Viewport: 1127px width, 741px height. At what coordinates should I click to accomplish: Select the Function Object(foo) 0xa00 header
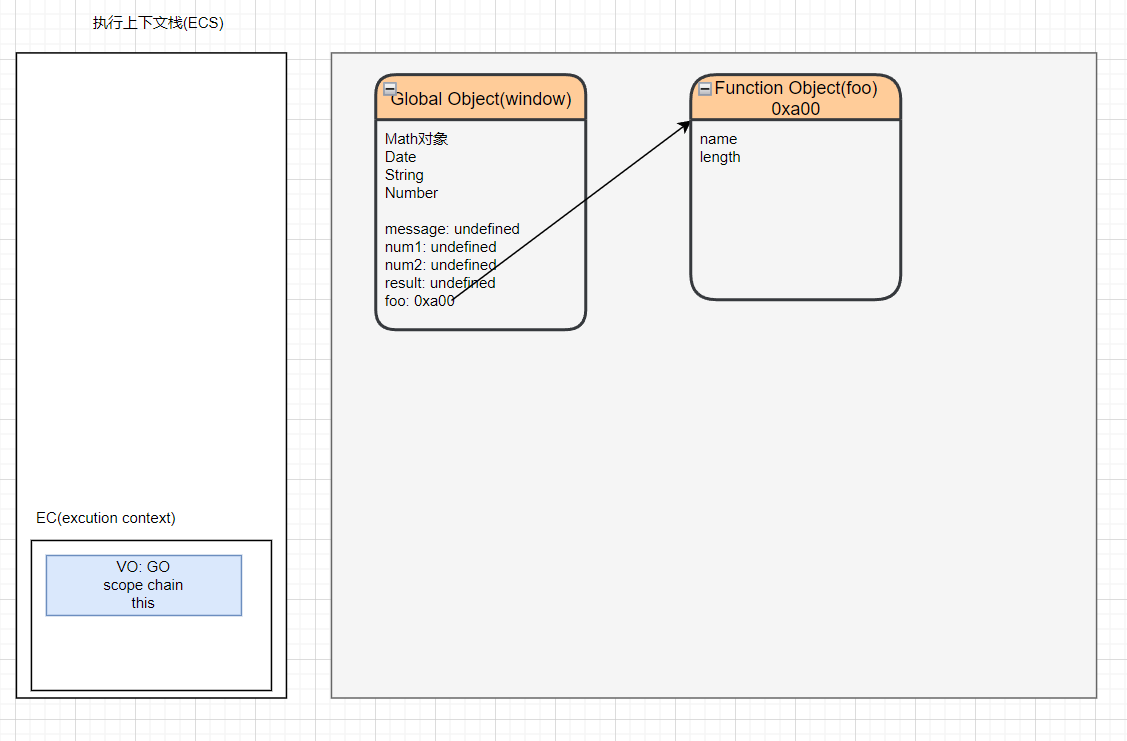(796, 98)
